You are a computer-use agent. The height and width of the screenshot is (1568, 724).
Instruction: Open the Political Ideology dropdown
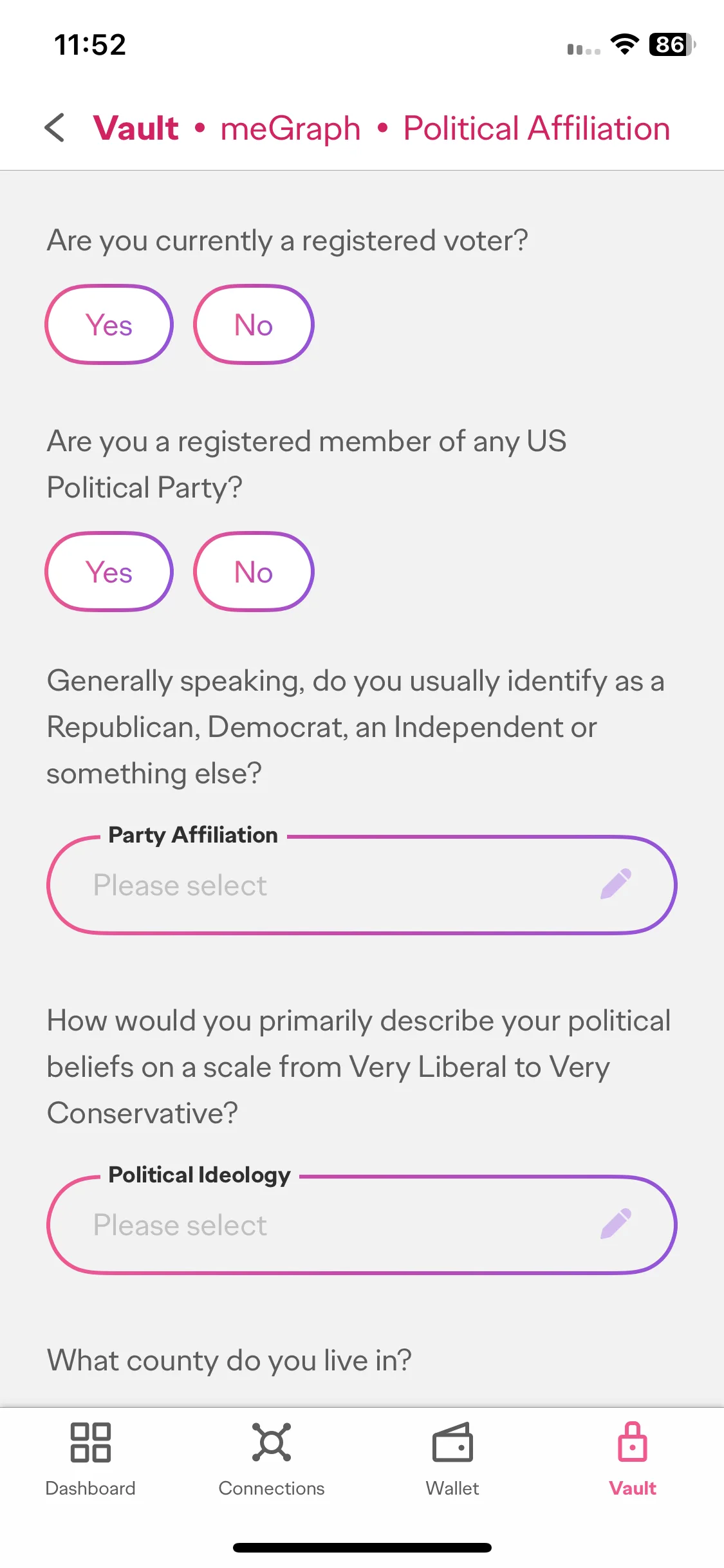362,1225
